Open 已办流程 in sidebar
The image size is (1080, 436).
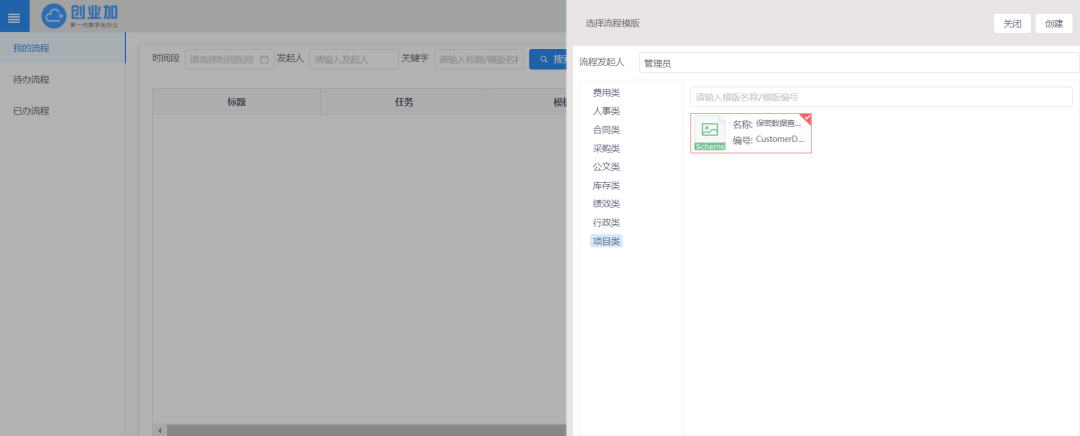32,111
